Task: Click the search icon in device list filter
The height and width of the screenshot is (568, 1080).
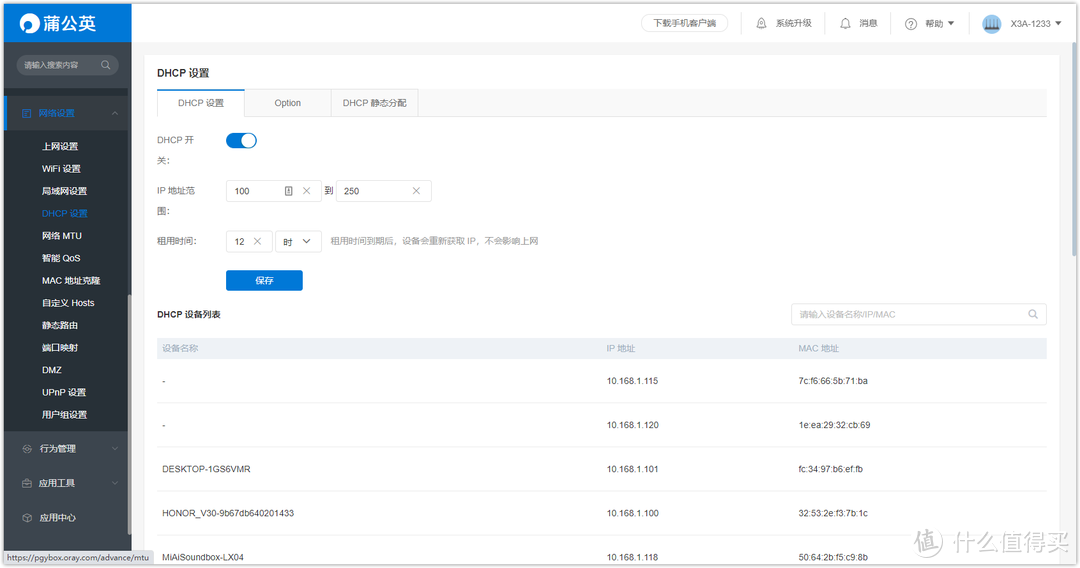Action: (x=1033, y=314)
